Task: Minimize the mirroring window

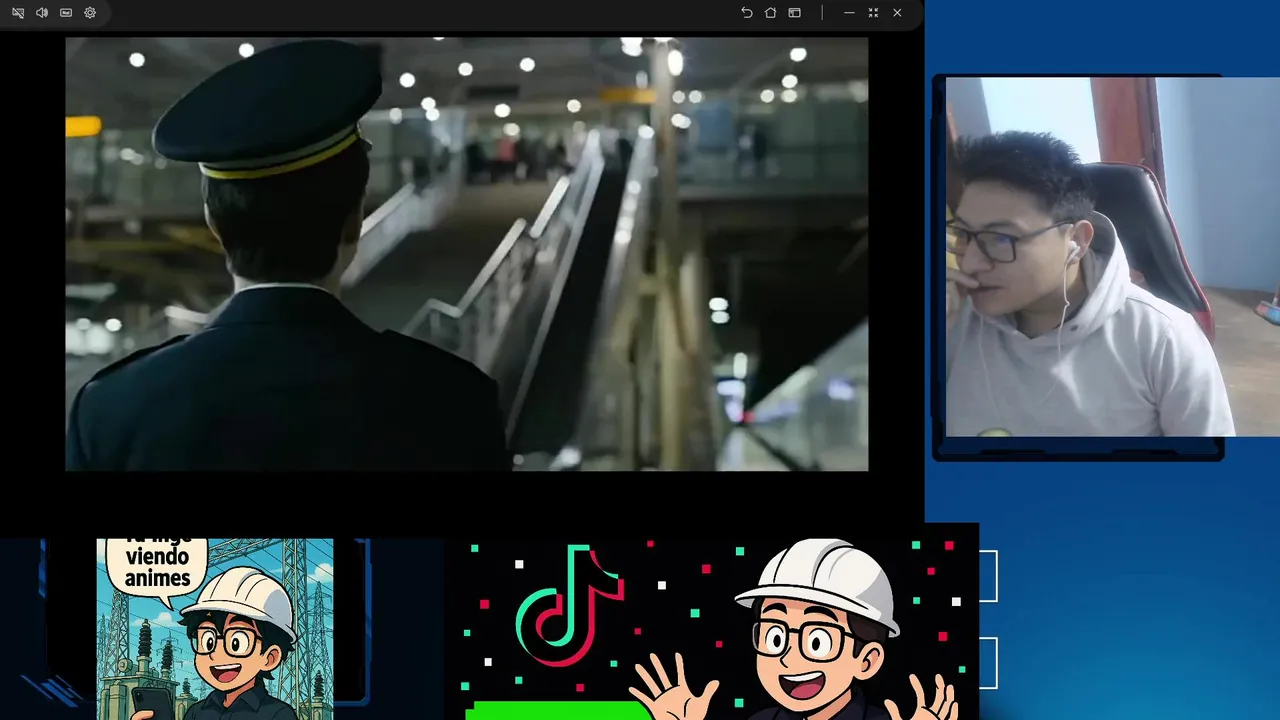Action: click(x=849, y=13)
